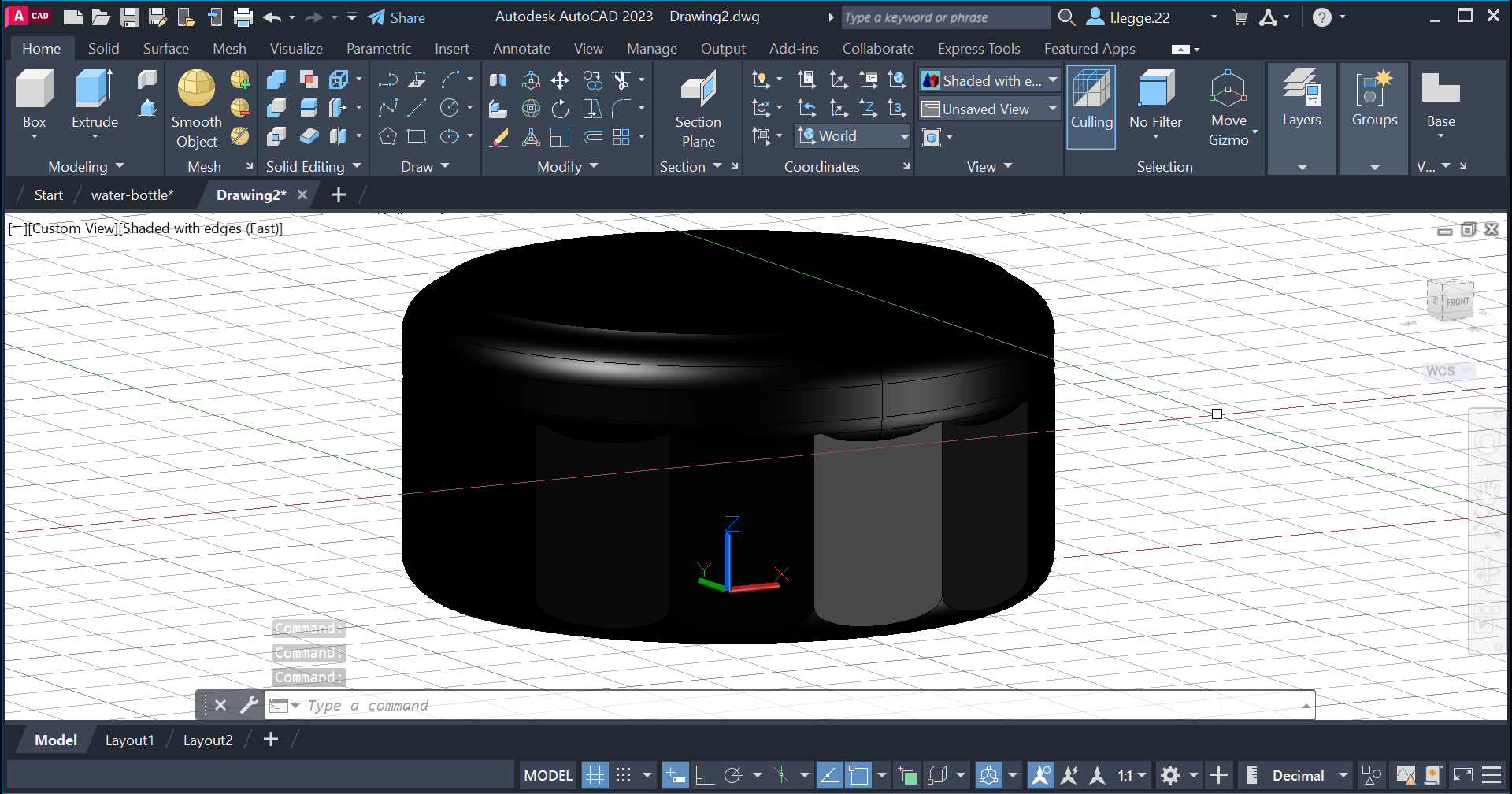1512x794 pixels.
Task: Click the Undo arrow icon
Action: (272, 17)
